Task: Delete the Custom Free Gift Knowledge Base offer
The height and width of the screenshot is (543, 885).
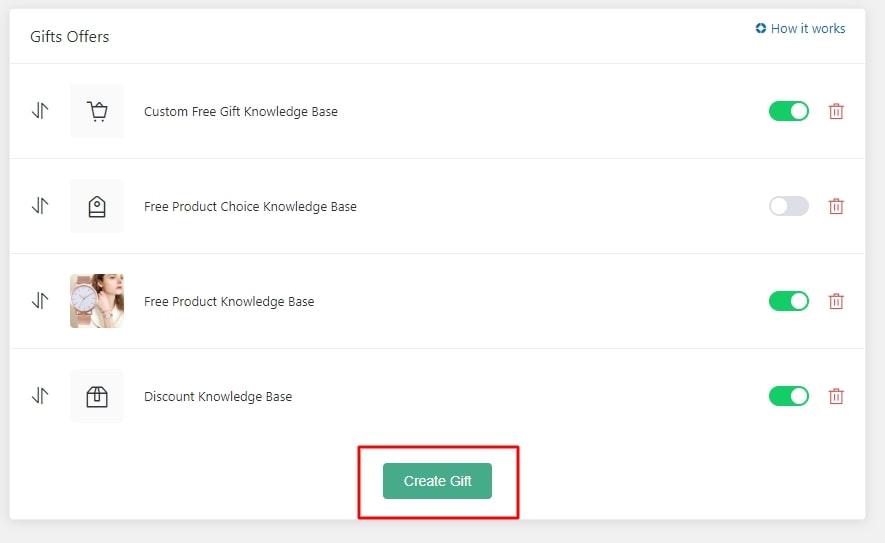Action: pos(836,111)
